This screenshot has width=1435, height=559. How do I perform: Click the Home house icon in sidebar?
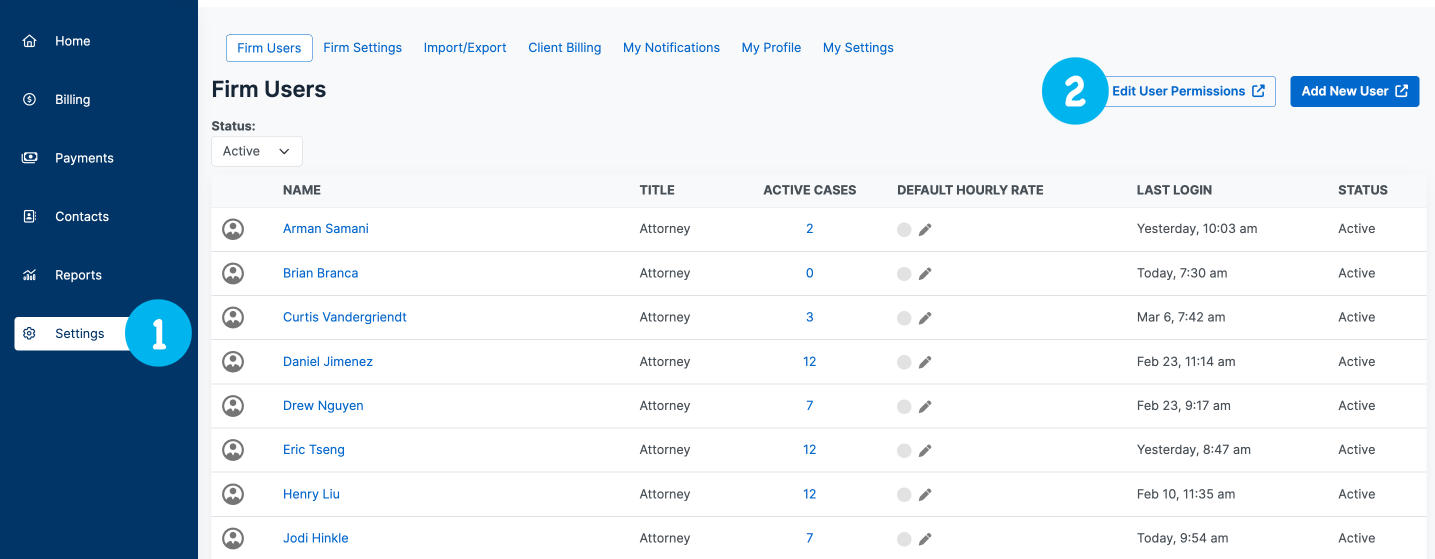tap(30, 41)
